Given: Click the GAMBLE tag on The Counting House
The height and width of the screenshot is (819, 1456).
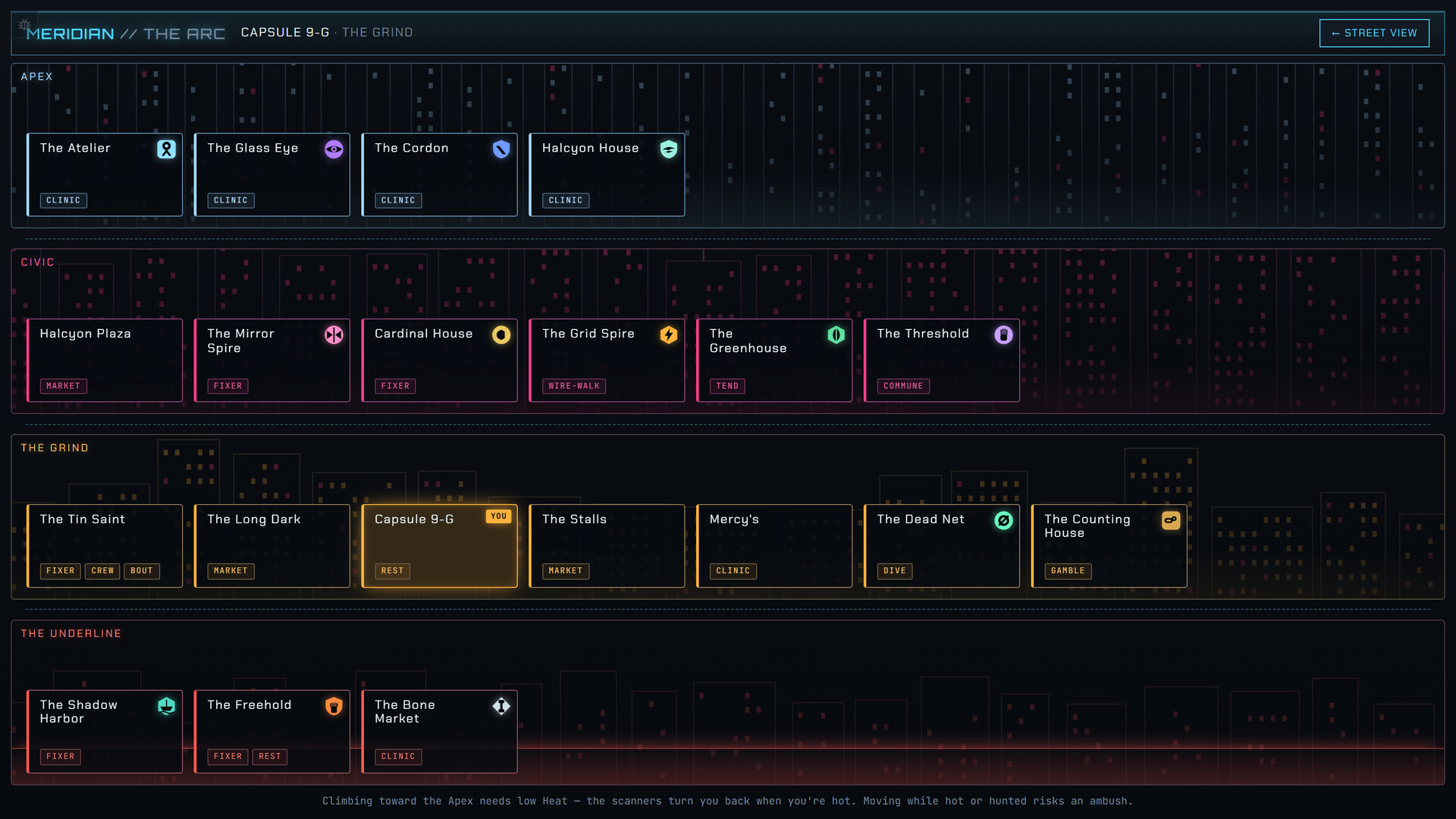Looking at the screenshot, I should click(1068, 571).
